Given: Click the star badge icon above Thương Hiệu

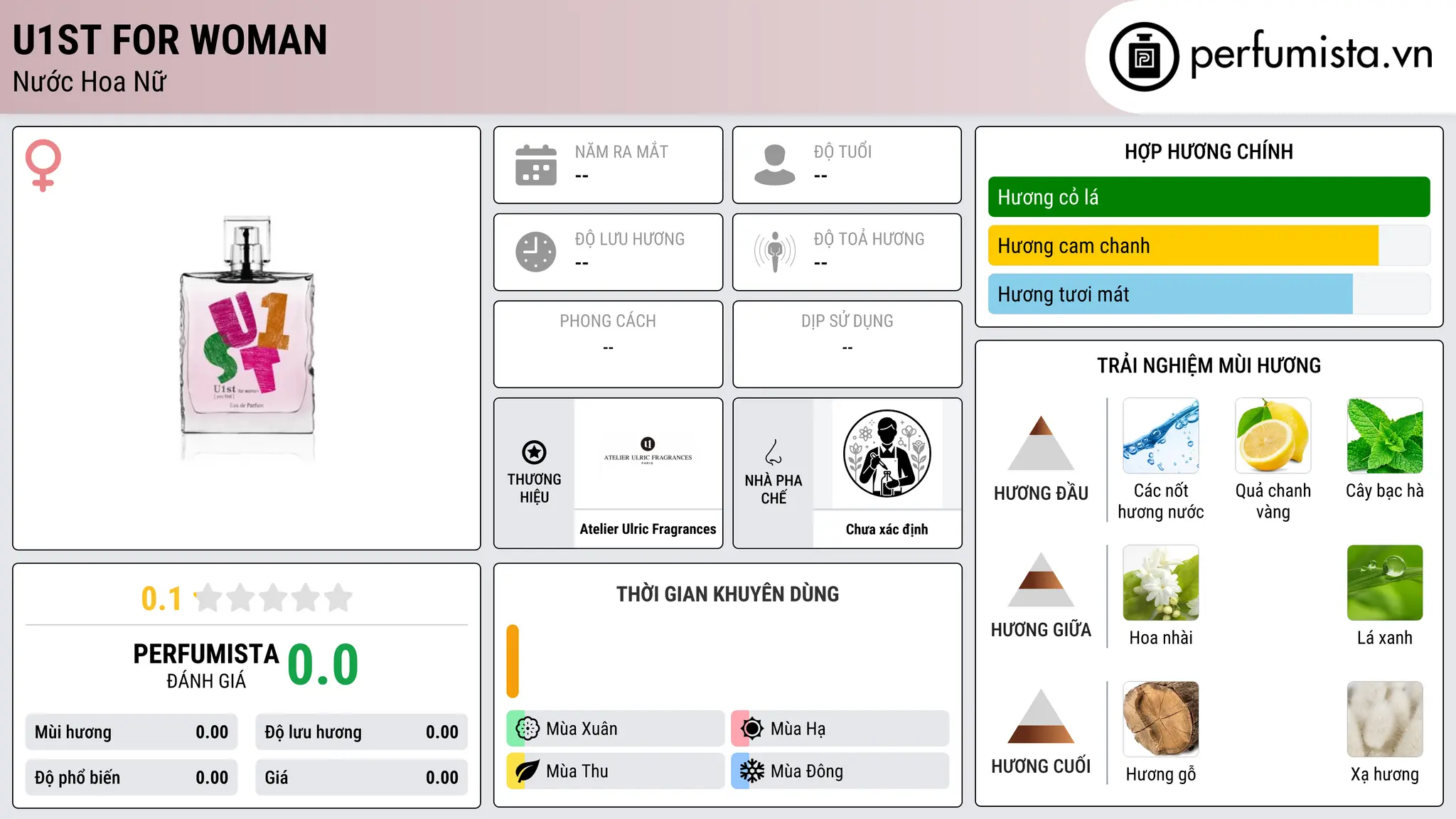Looking at the screenshot, I should (x=534, y=451).
